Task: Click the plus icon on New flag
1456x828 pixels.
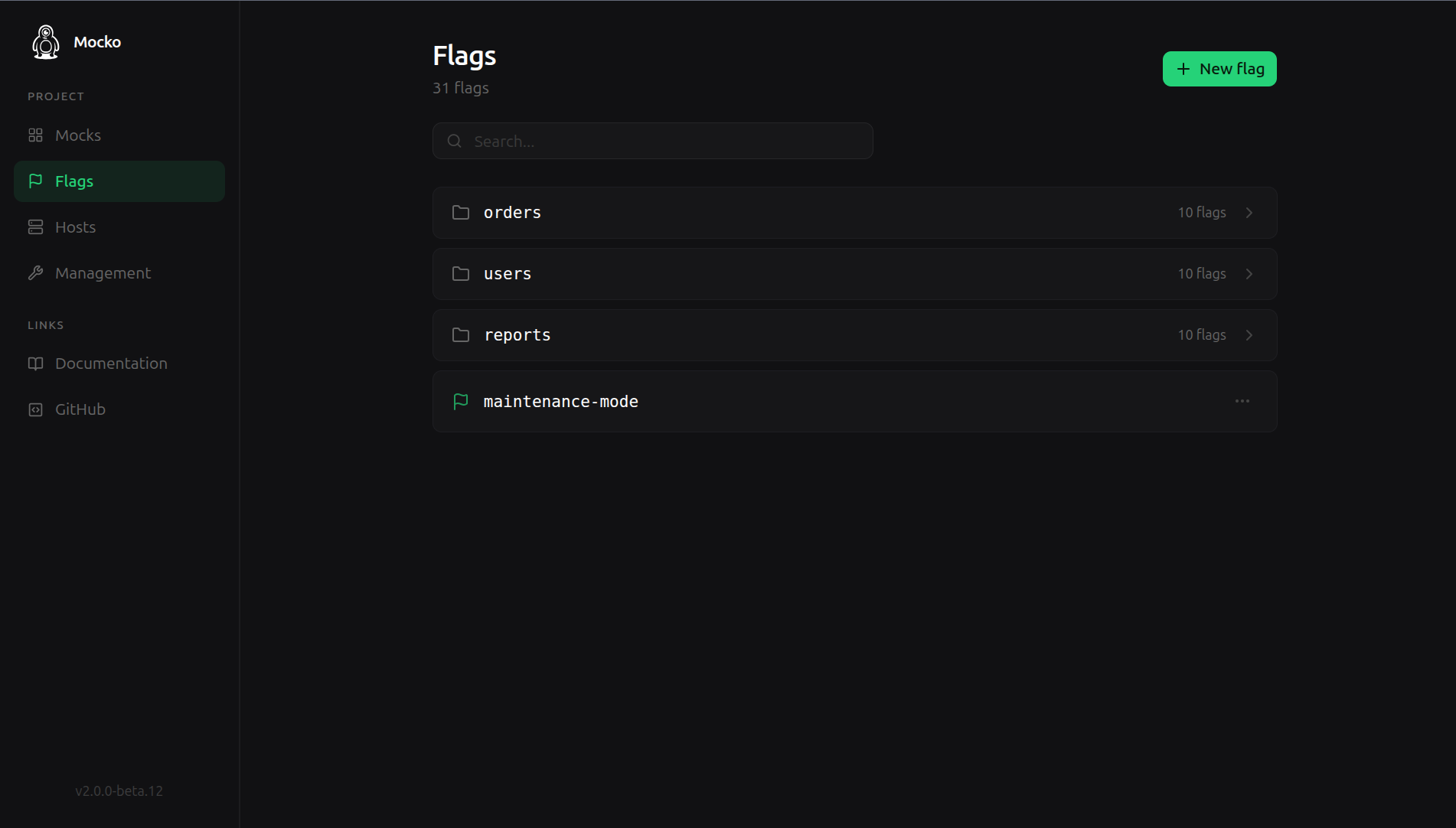Action: click(1183, 69)
